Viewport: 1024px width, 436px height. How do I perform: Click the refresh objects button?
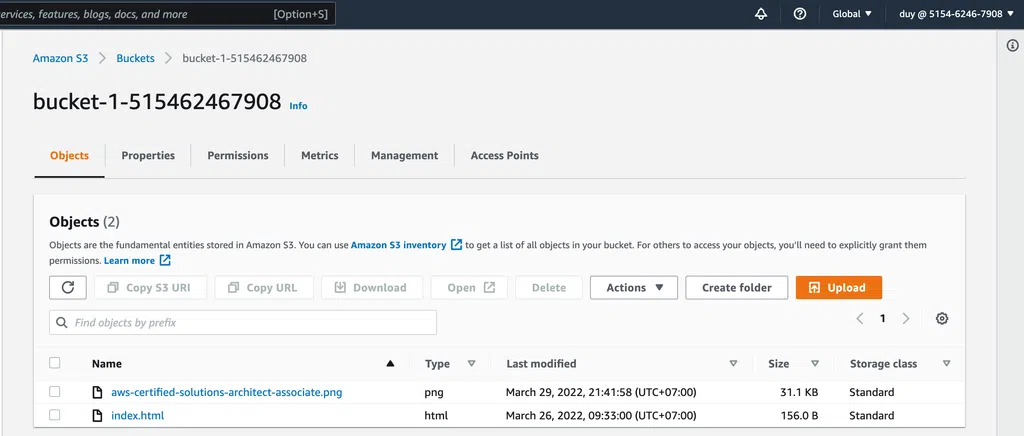(68, 287)
